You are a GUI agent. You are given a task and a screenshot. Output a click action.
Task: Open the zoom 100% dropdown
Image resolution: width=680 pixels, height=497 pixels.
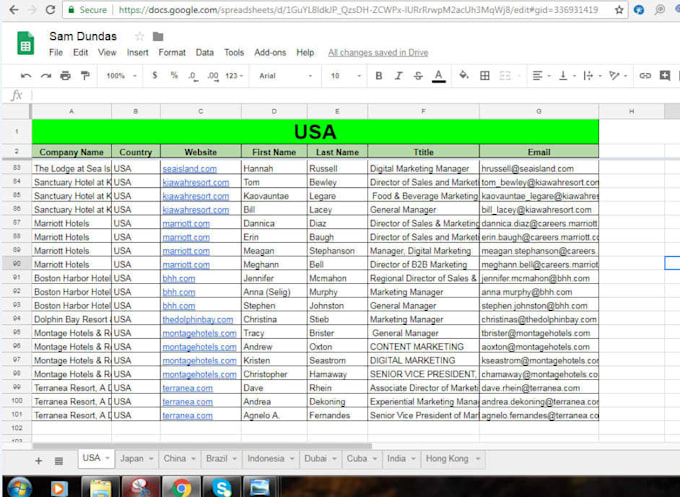click(x=121, y=76)
